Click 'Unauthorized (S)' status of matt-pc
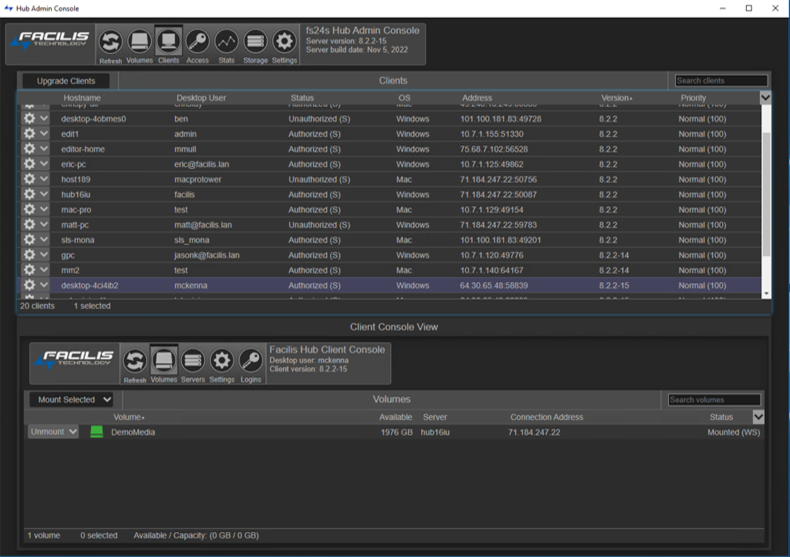 (319, 225)
